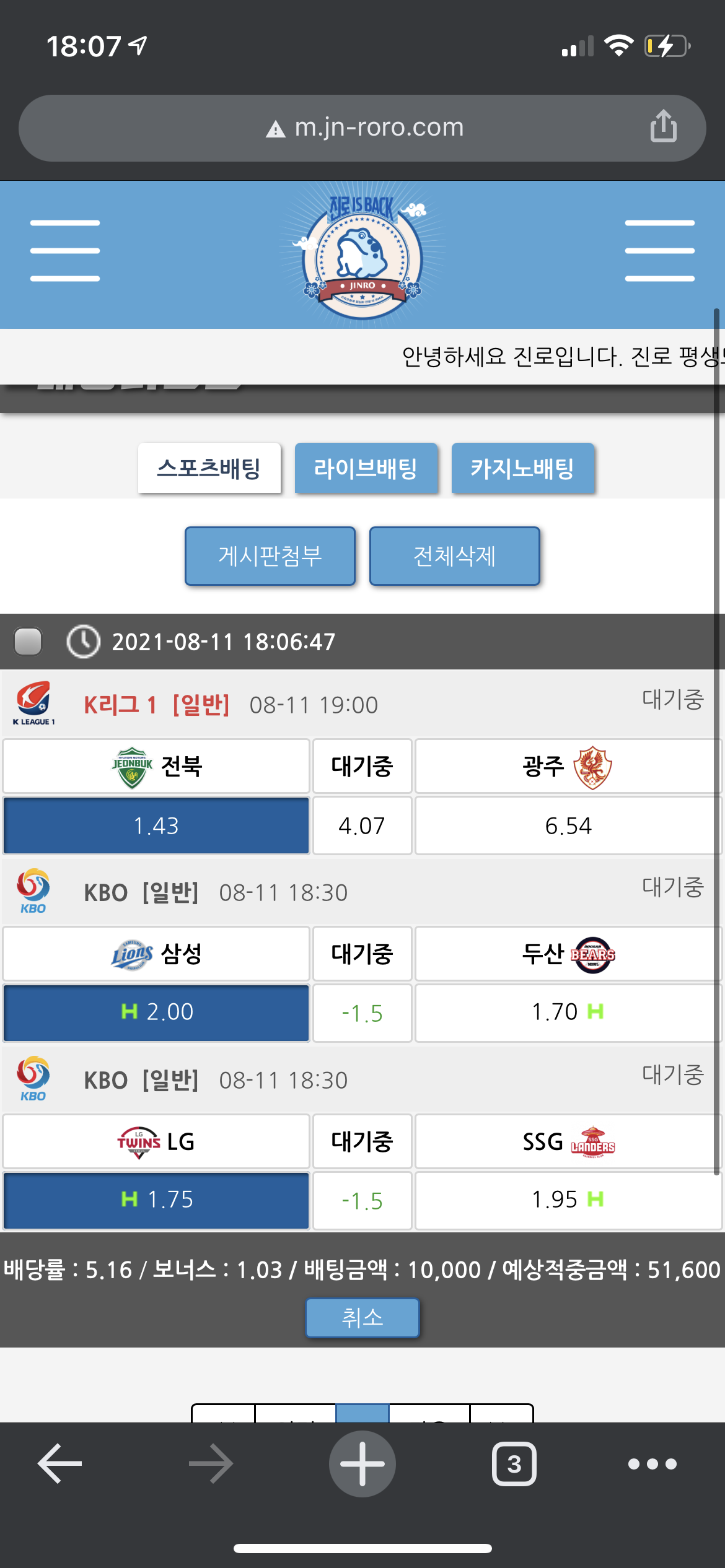Switch to the 라이브배팅 tab

pyautogui.click(x=366, y=468)
